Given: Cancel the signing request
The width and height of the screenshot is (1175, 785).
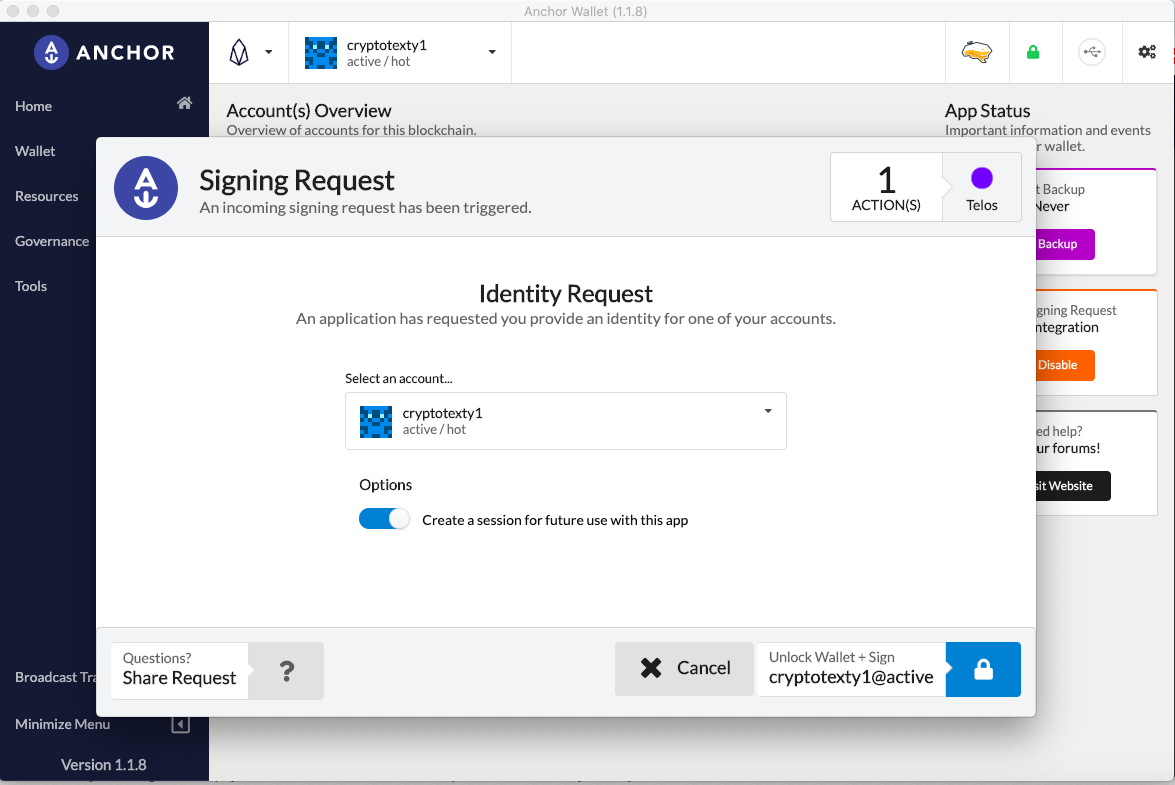Looking at the screenshot, I should click(684, 668).
